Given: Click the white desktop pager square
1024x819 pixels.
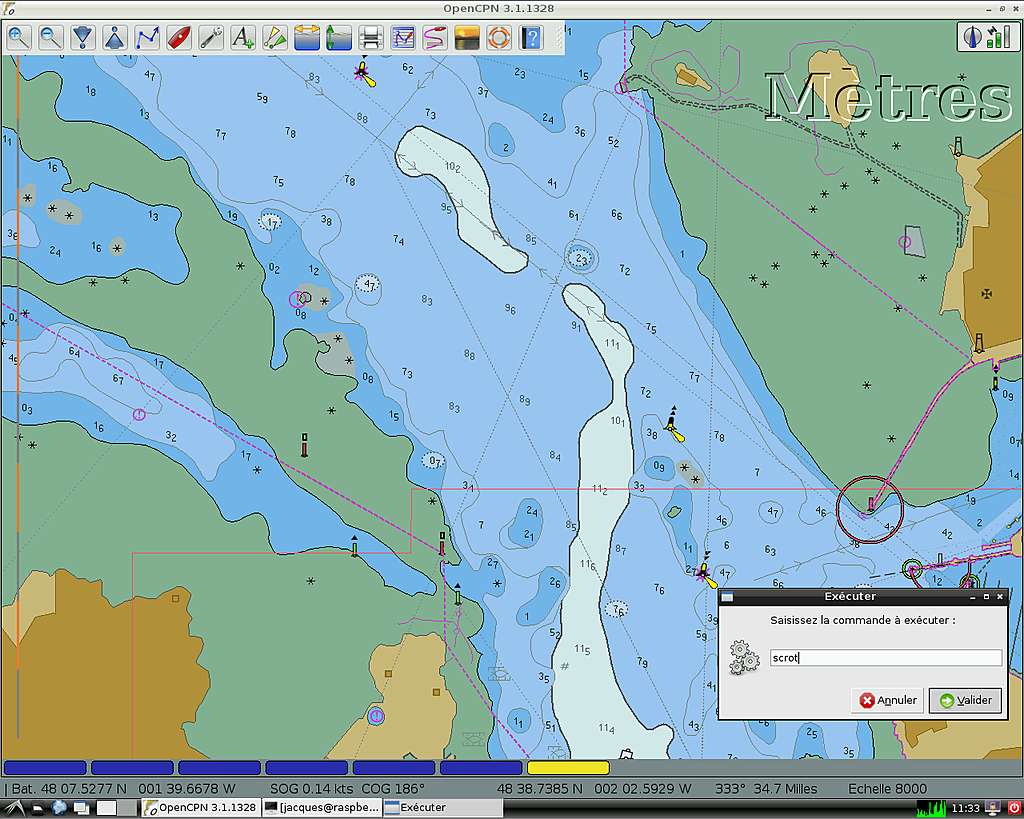Looking at the screenshot, I should pyautogui.click(x=106, y=808).
